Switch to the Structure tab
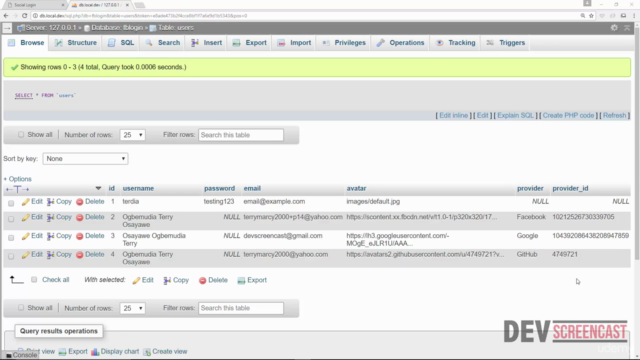The image size is (640, 360). click(76, 42)
